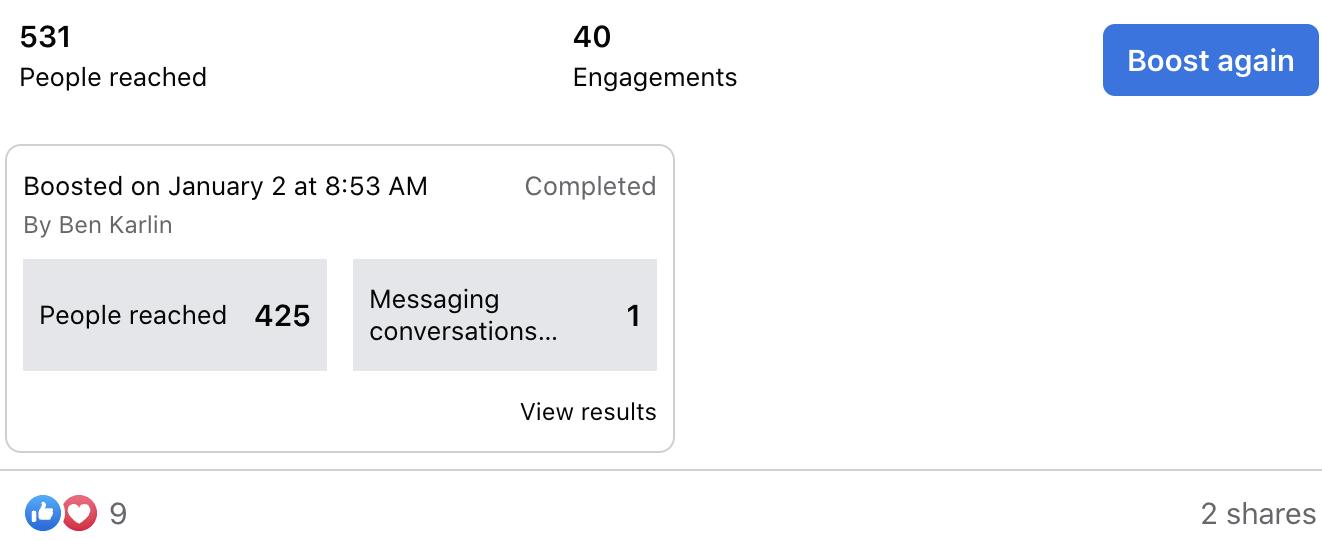Click the Completed status label
Viewport: 1322px width, 540px height.
[590, 186]
